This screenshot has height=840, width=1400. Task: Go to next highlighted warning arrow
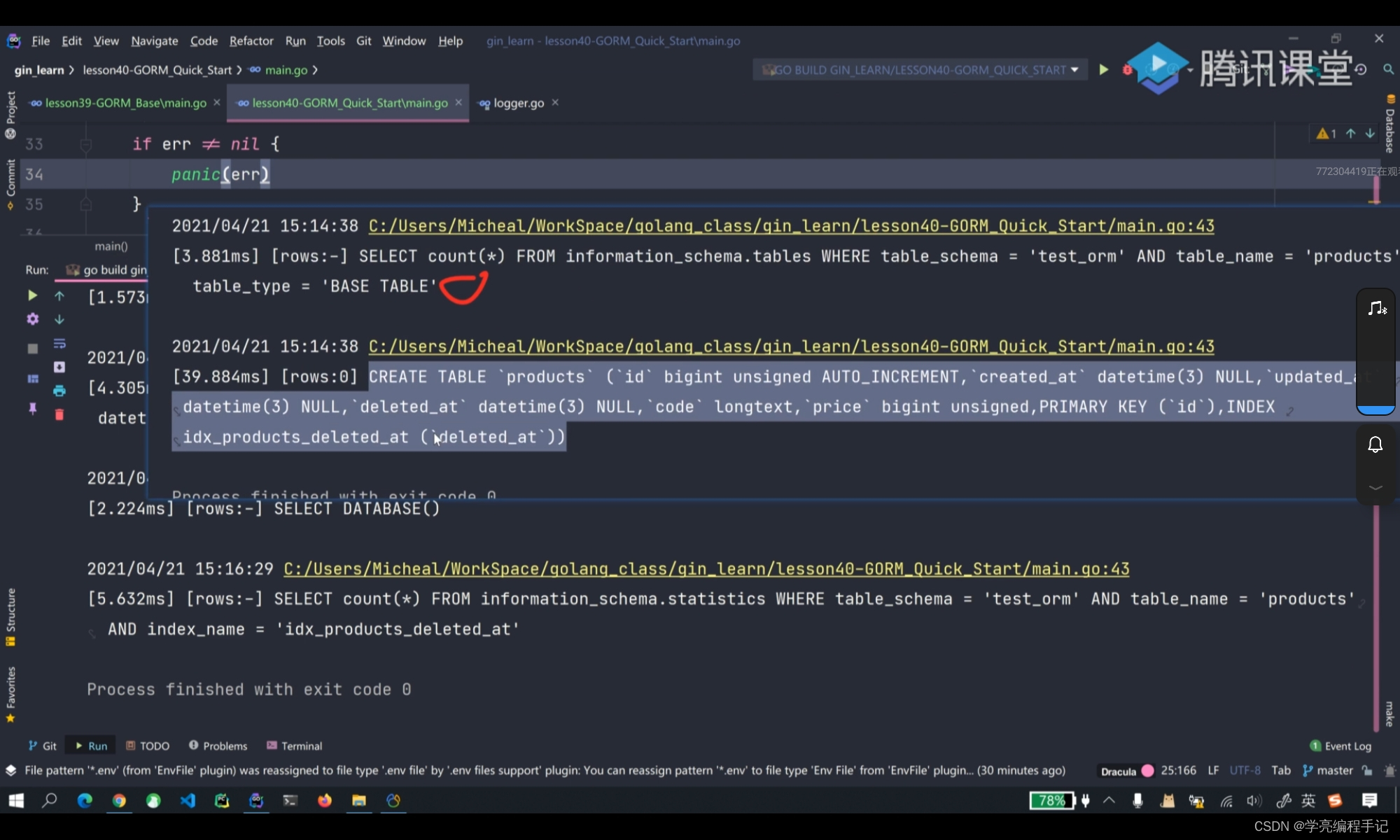pyautogui.click(x=1370, y=133)
